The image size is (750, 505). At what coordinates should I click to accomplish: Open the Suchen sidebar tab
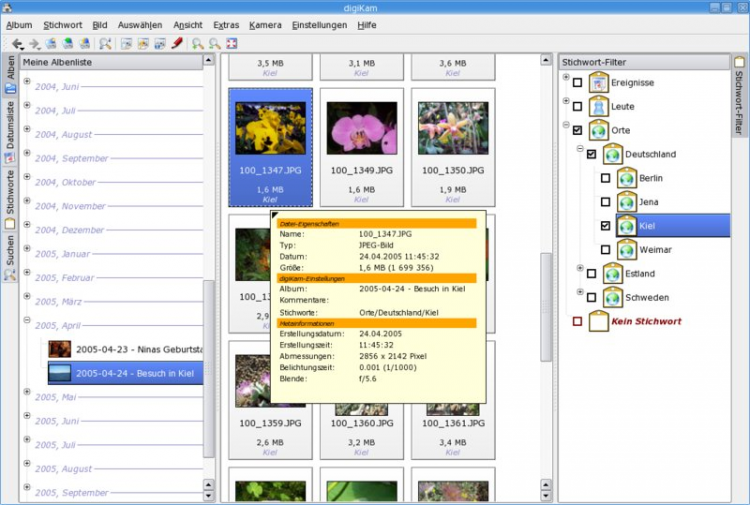point(10,258)
